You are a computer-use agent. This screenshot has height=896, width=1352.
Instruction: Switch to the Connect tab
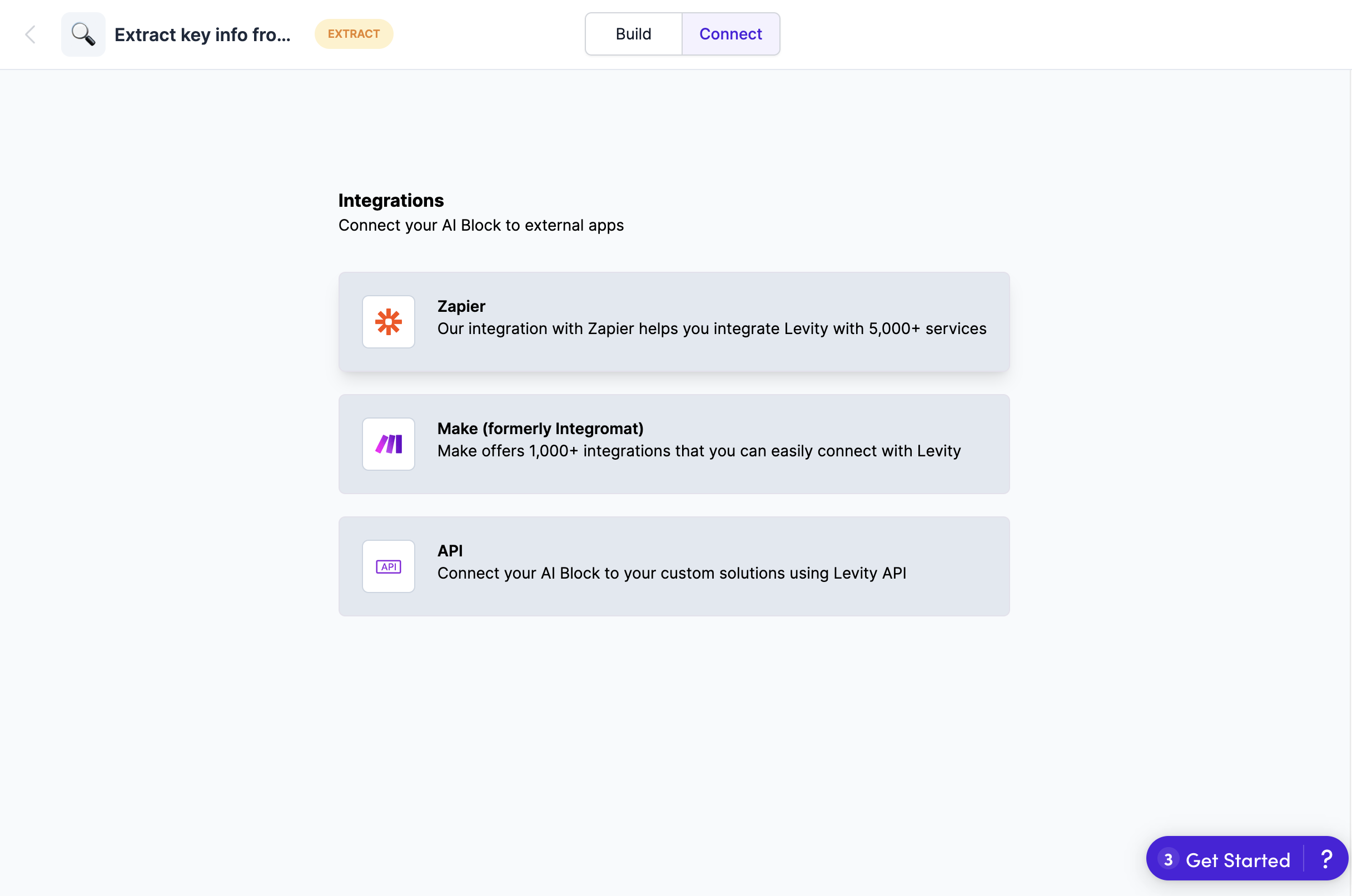pyautogui.click(x=731, y=34)
